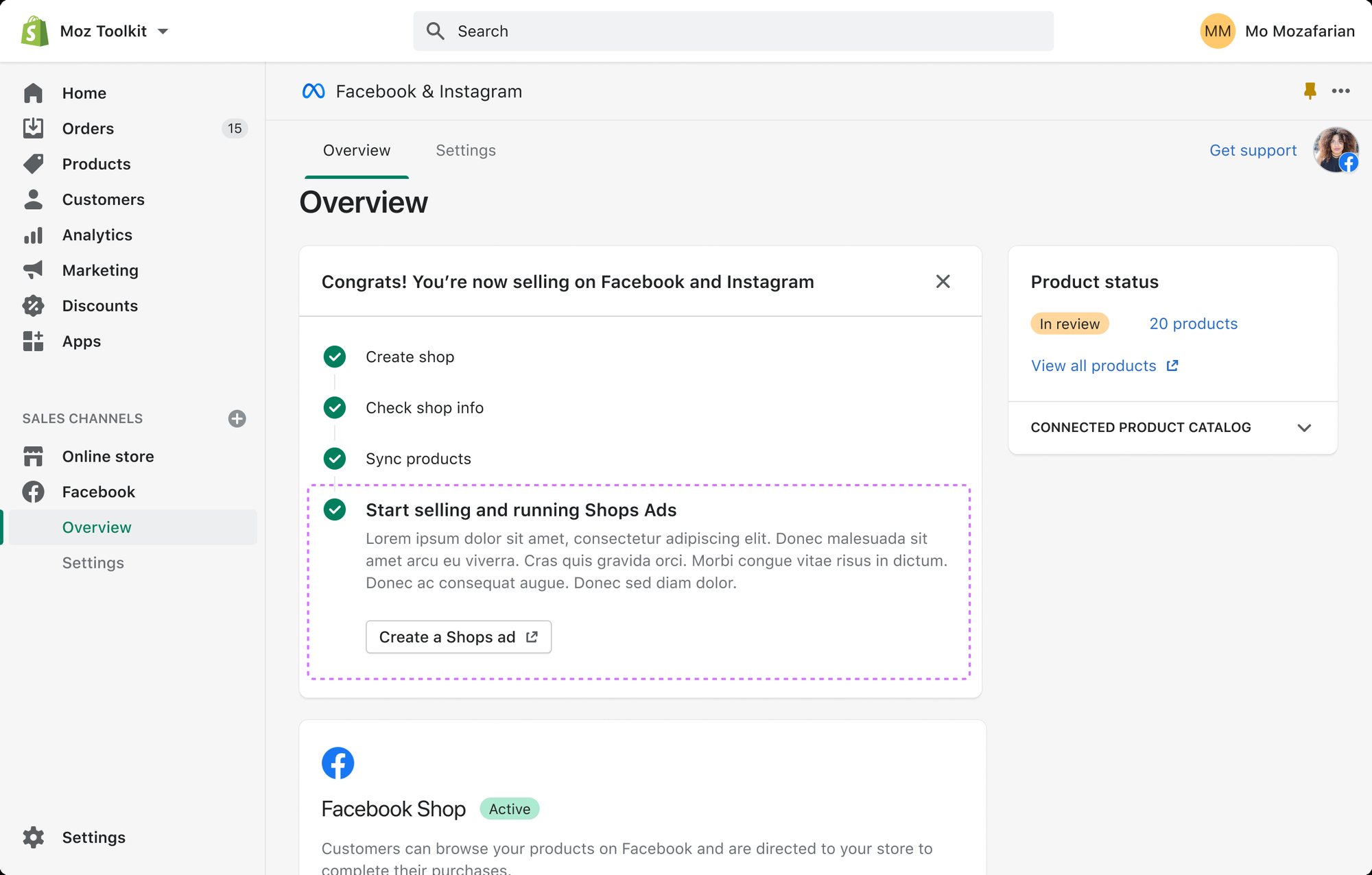This screenshot has height=875, width=1372.
Task: Click the Shopify logo icon
Action: click(x=34, y=31)
